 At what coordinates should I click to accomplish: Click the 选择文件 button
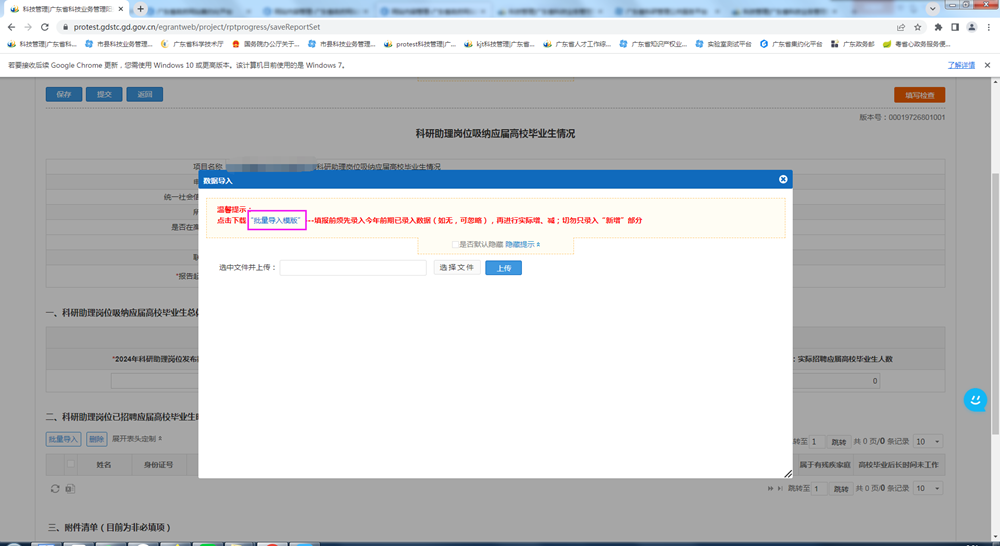(x=457, y=267)
